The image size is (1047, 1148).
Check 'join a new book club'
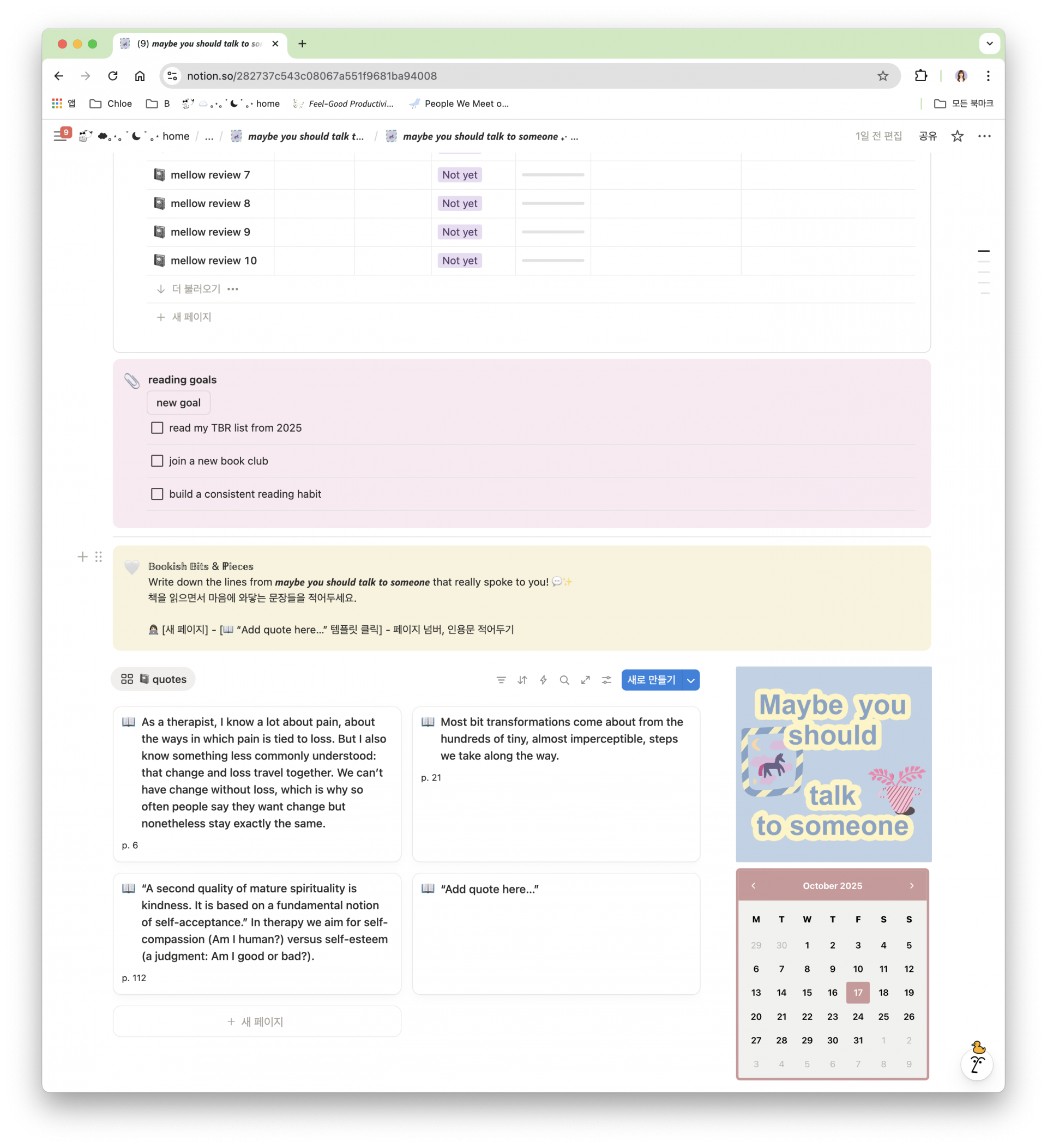[x=157, y=461]
